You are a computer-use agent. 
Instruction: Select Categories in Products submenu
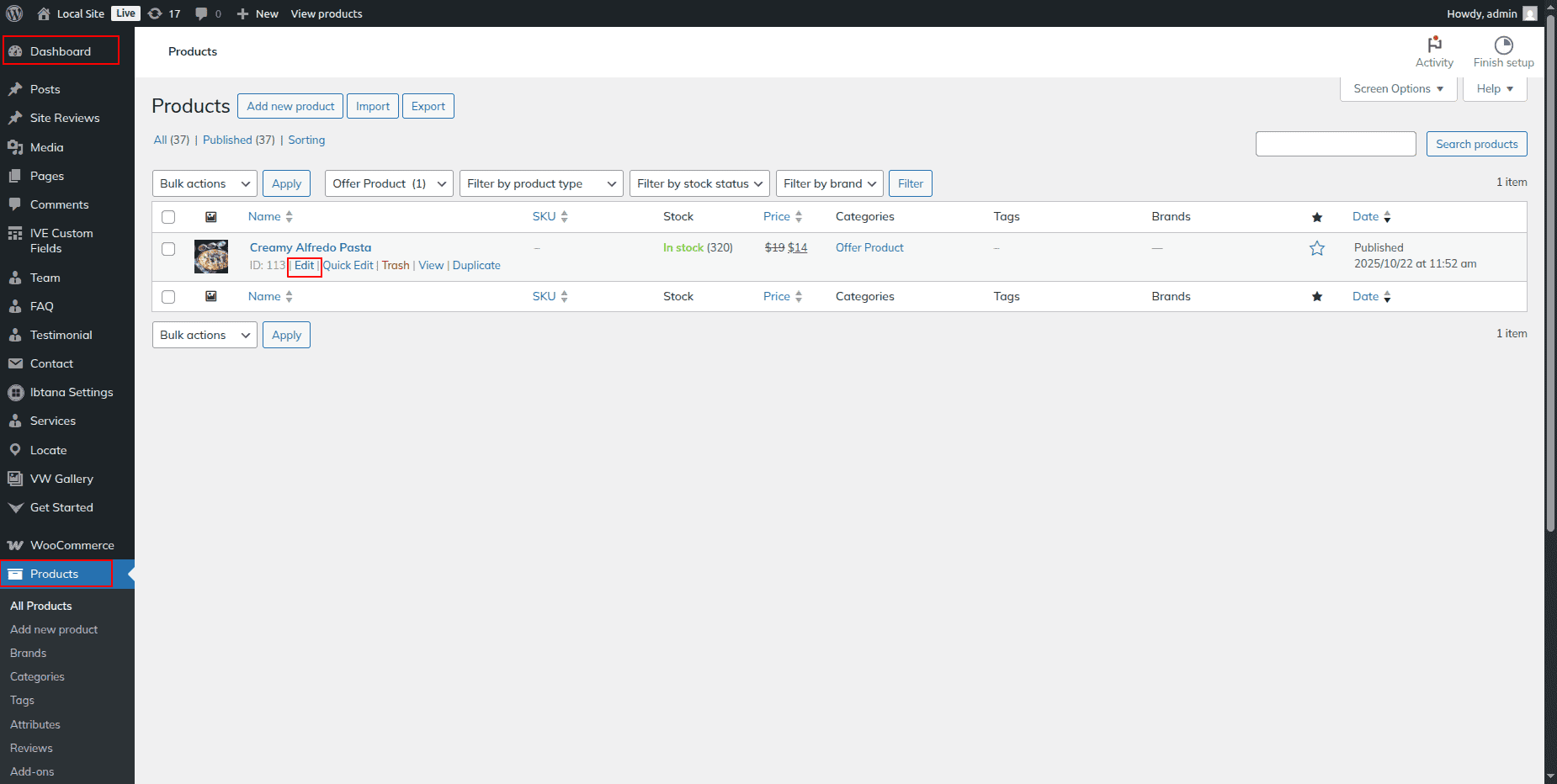pyautogui.click(x=37, y=676)
